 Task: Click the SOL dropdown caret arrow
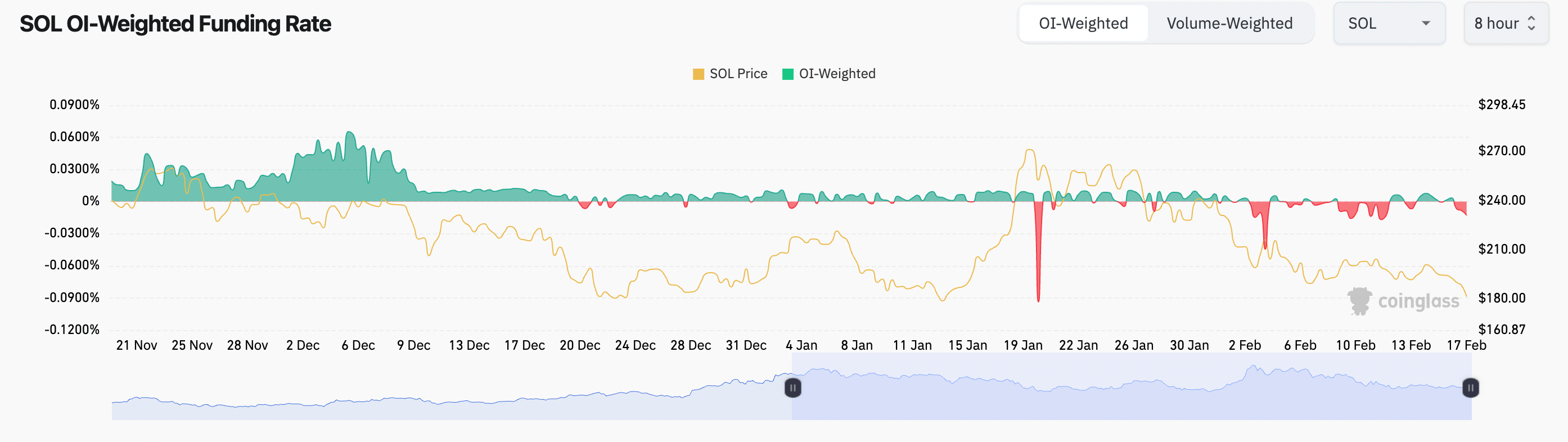(x=1426, y=23)
